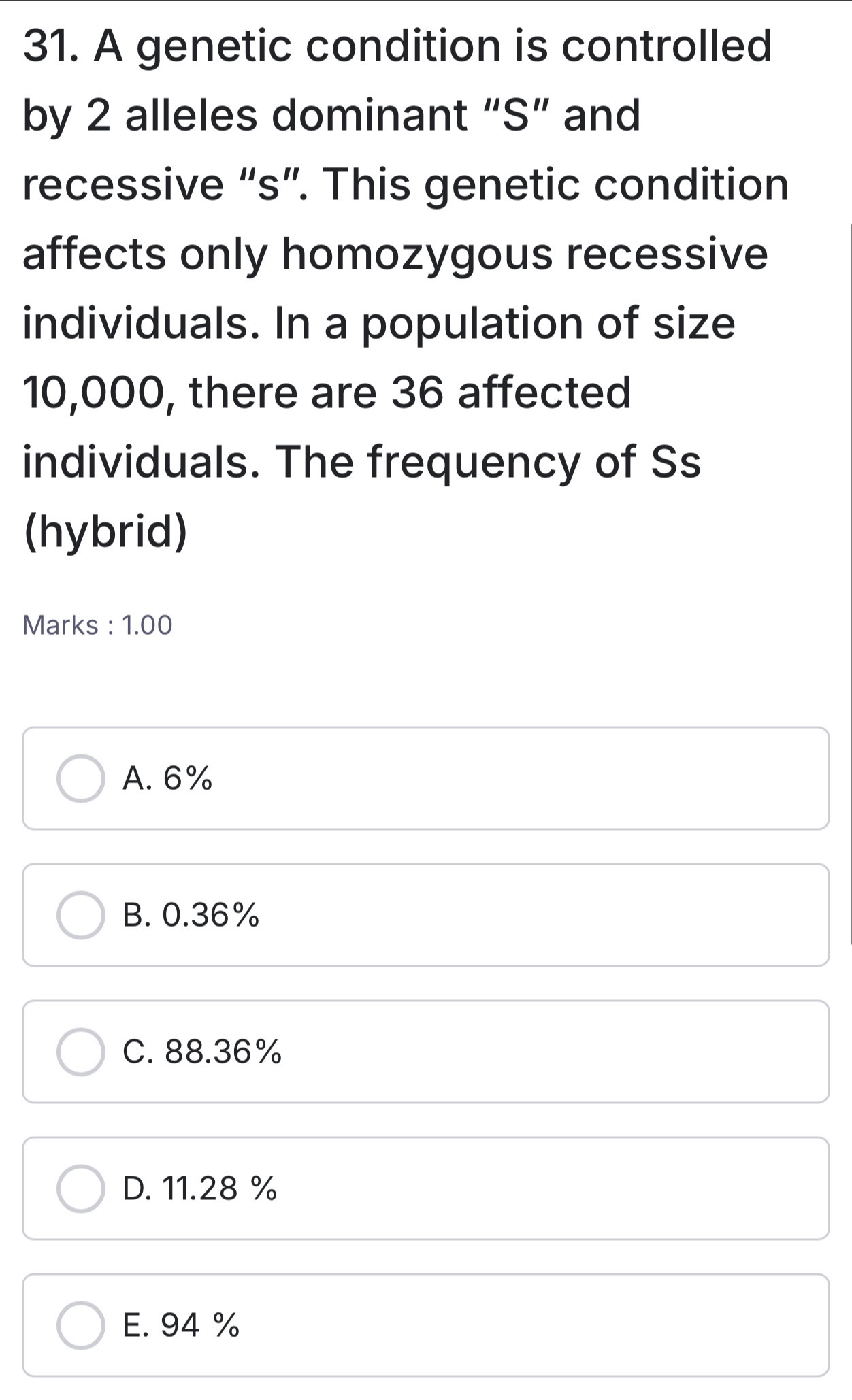Click the word "dominant" in the question
This screenshot has height=1400, width=852.
(x=370, y=115)
